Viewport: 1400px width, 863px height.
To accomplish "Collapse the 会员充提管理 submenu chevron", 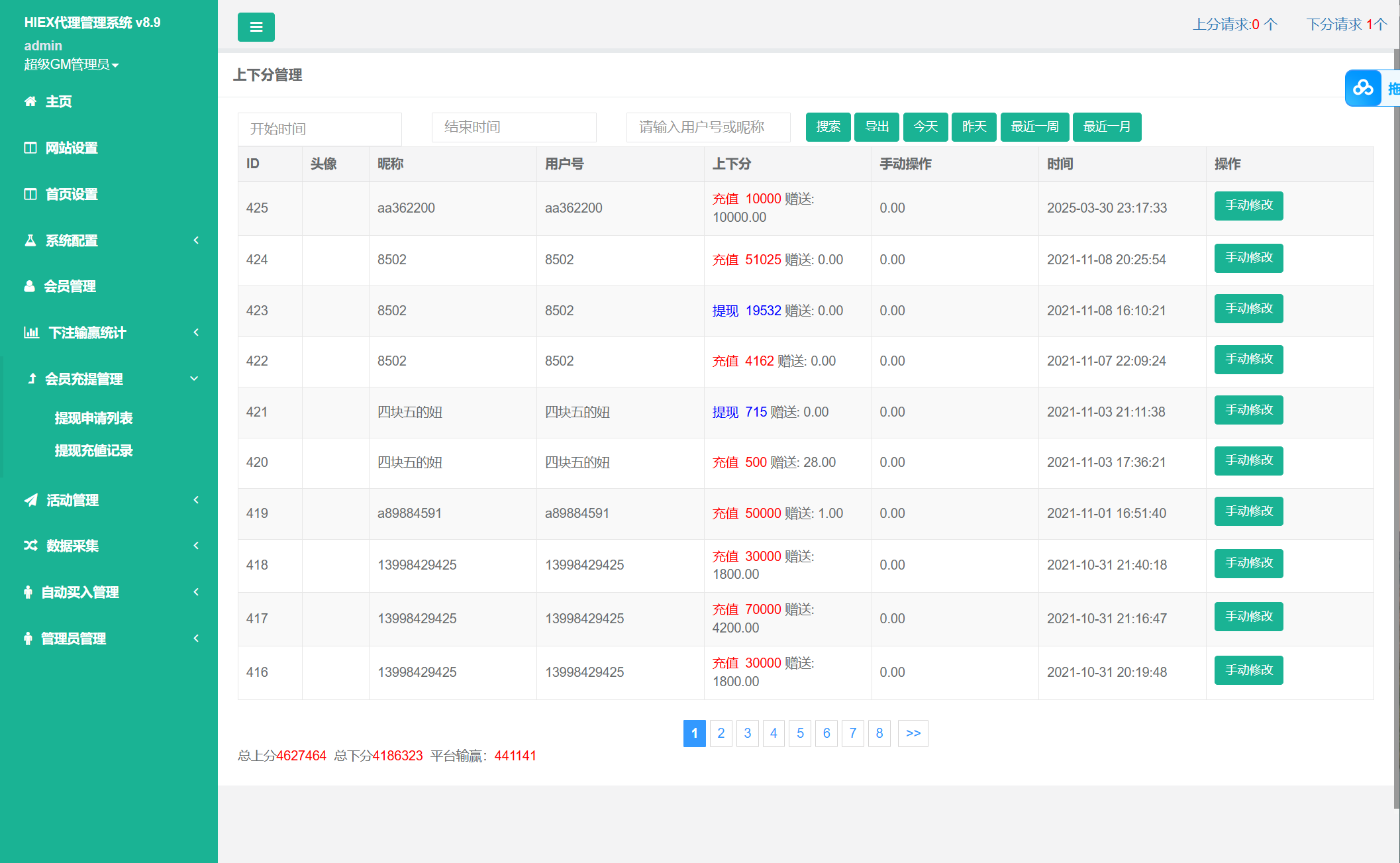I will click(x=194, y=379).
